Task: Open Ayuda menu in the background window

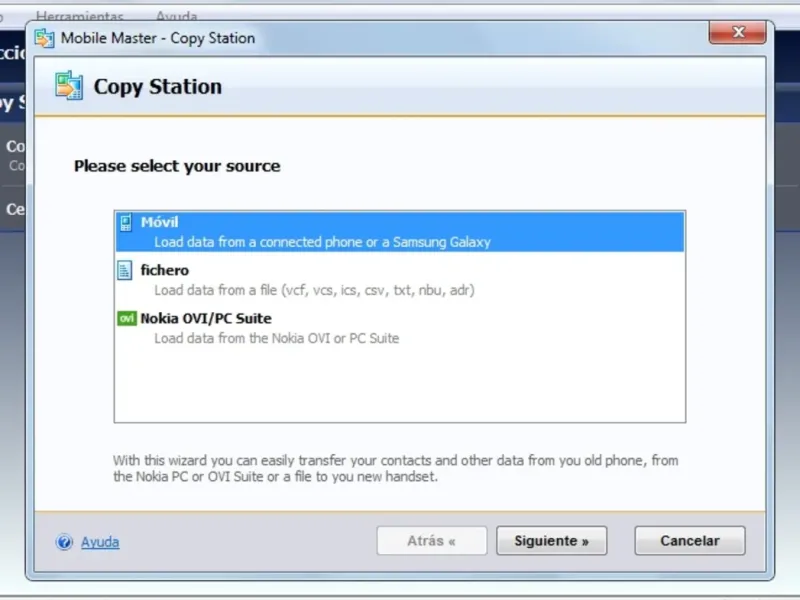Action: pos(177,16)
